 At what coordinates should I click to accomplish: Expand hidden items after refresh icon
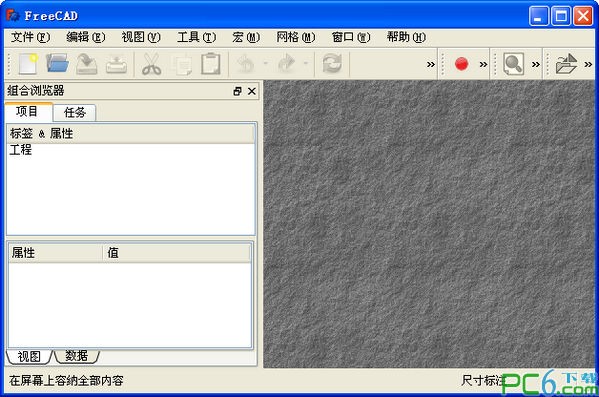[x=431, y=64]
